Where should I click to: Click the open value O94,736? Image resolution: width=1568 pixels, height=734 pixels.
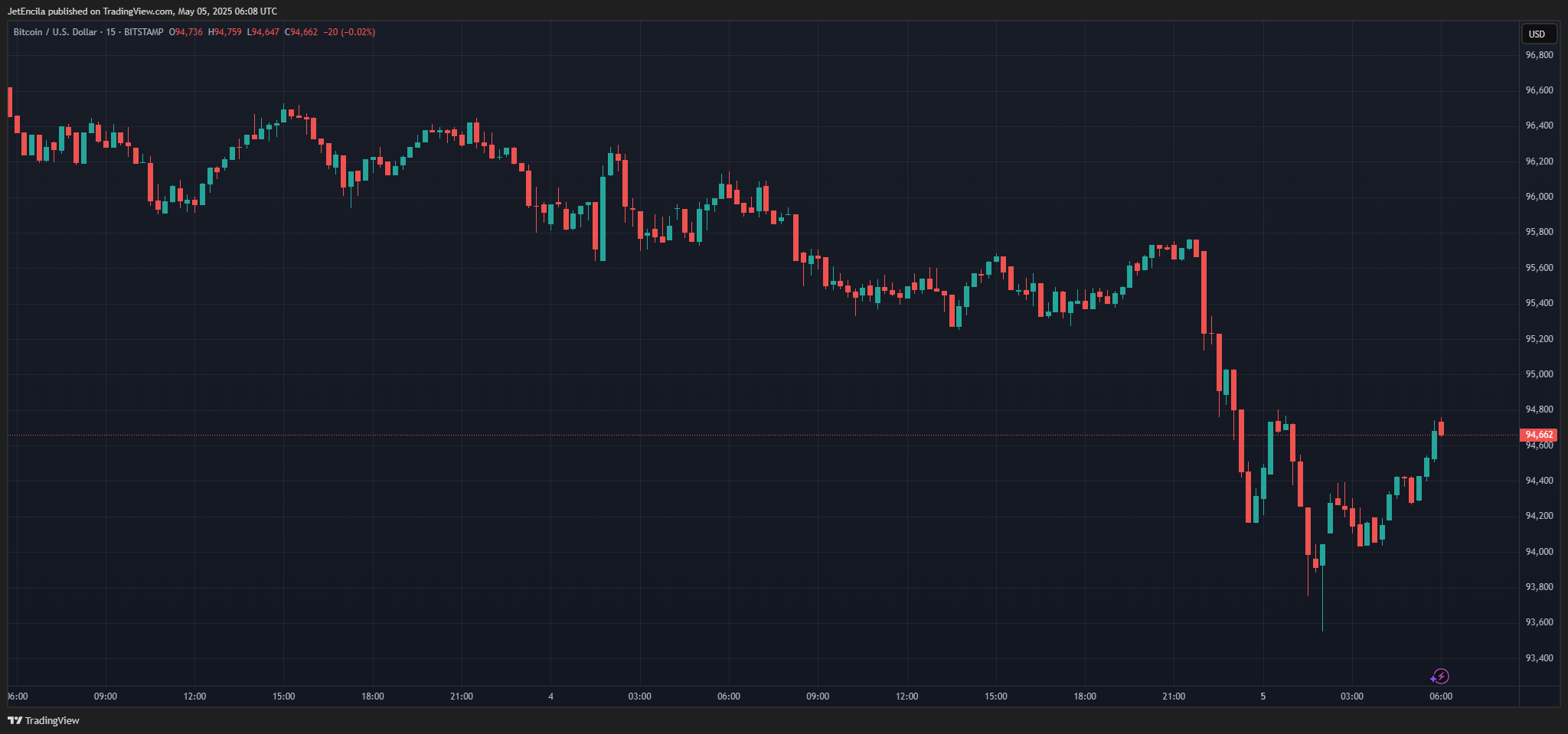pos(186,32)
